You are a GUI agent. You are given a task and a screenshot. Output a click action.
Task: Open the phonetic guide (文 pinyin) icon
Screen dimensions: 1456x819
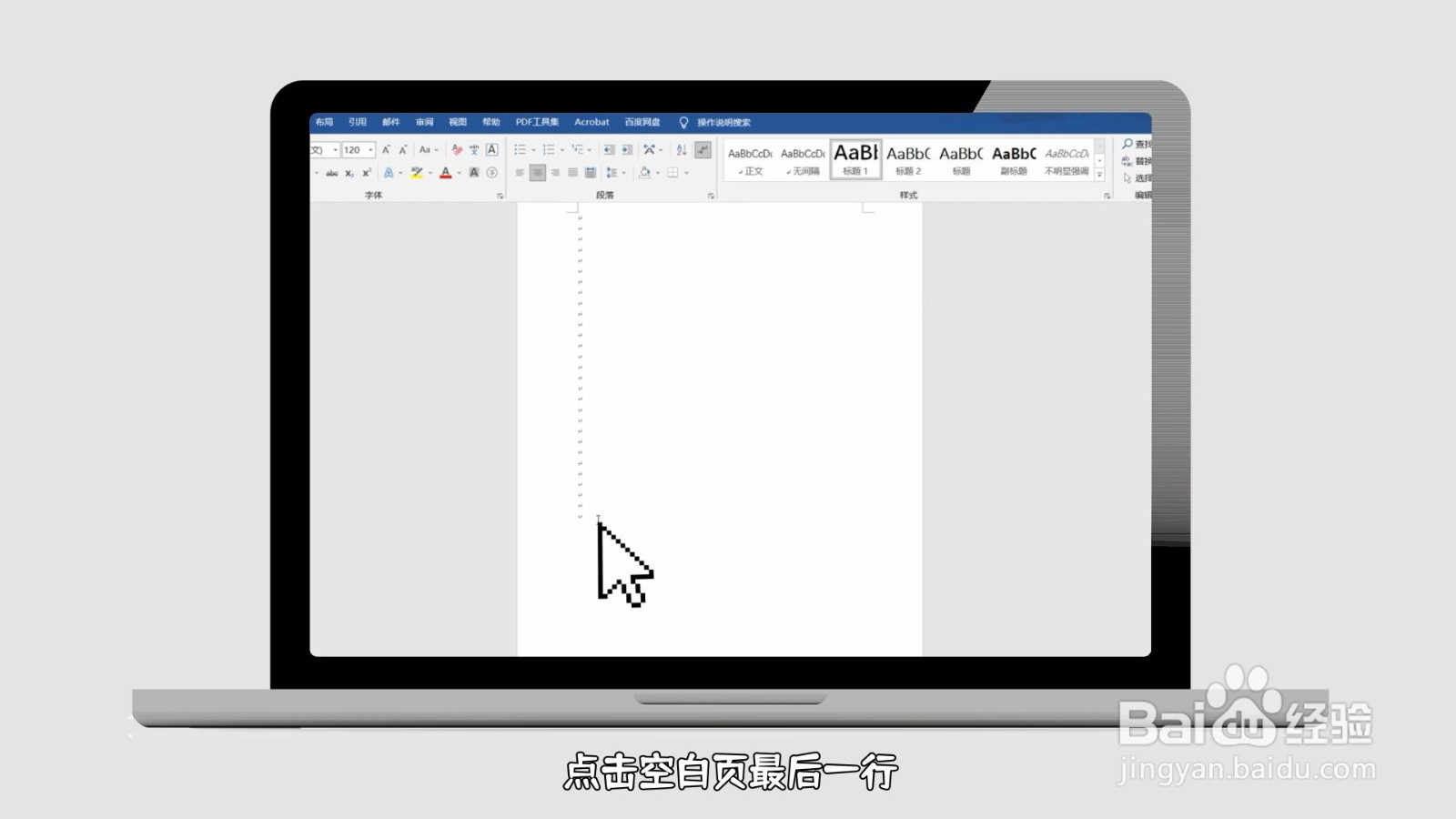(x=474, y=150)
